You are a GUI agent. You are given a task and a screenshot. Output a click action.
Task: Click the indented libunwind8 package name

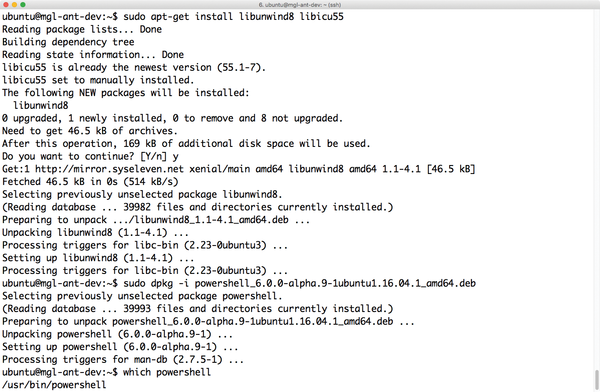(41, 105)
